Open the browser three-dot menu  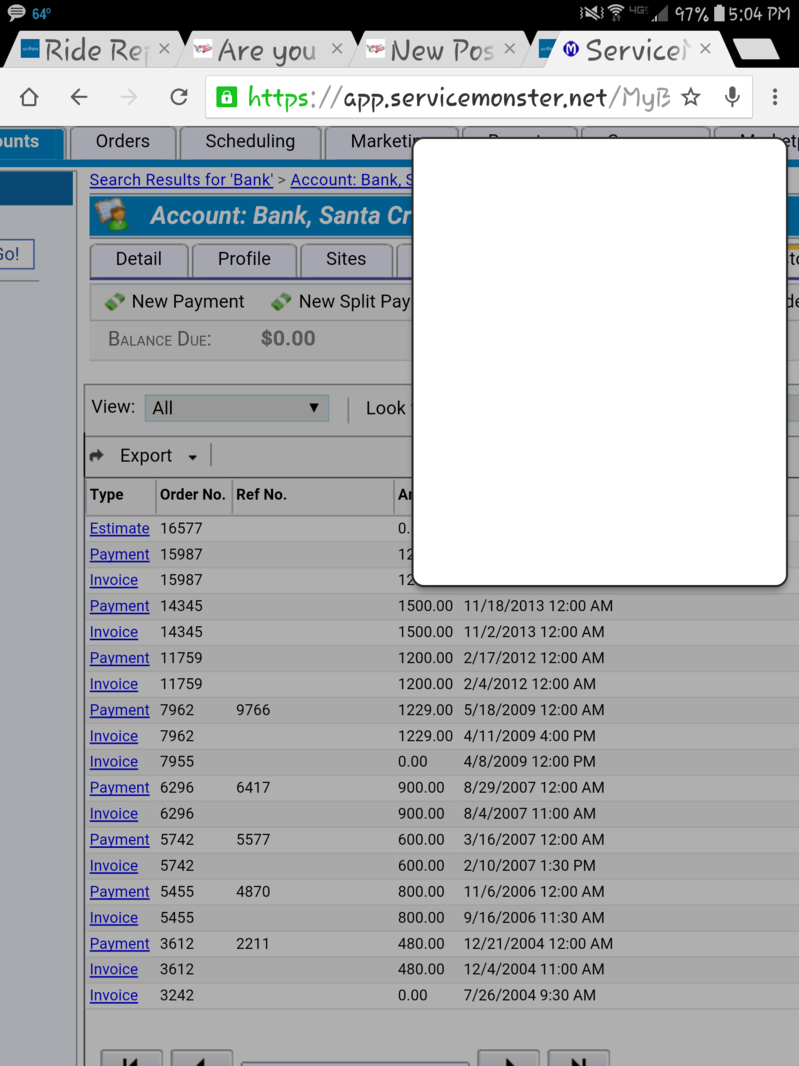[775, 97]
